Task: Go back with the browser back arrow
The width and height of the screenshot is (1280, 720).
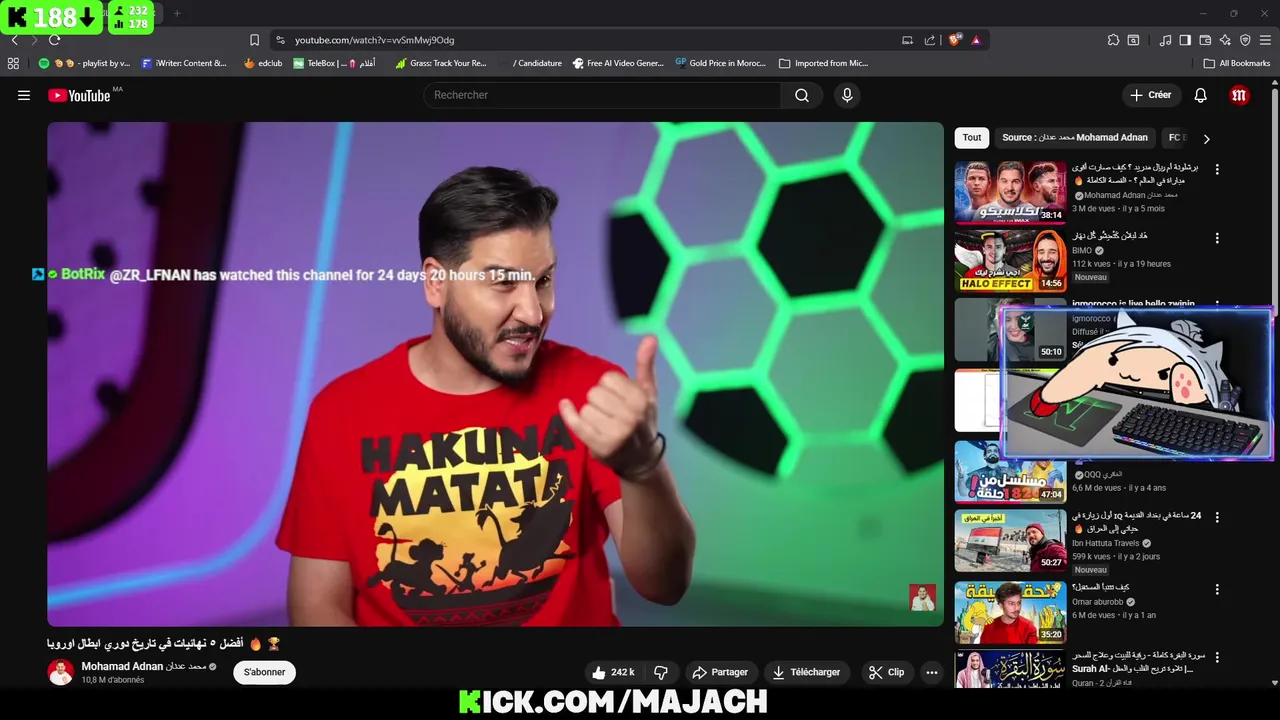Action: 14,40
